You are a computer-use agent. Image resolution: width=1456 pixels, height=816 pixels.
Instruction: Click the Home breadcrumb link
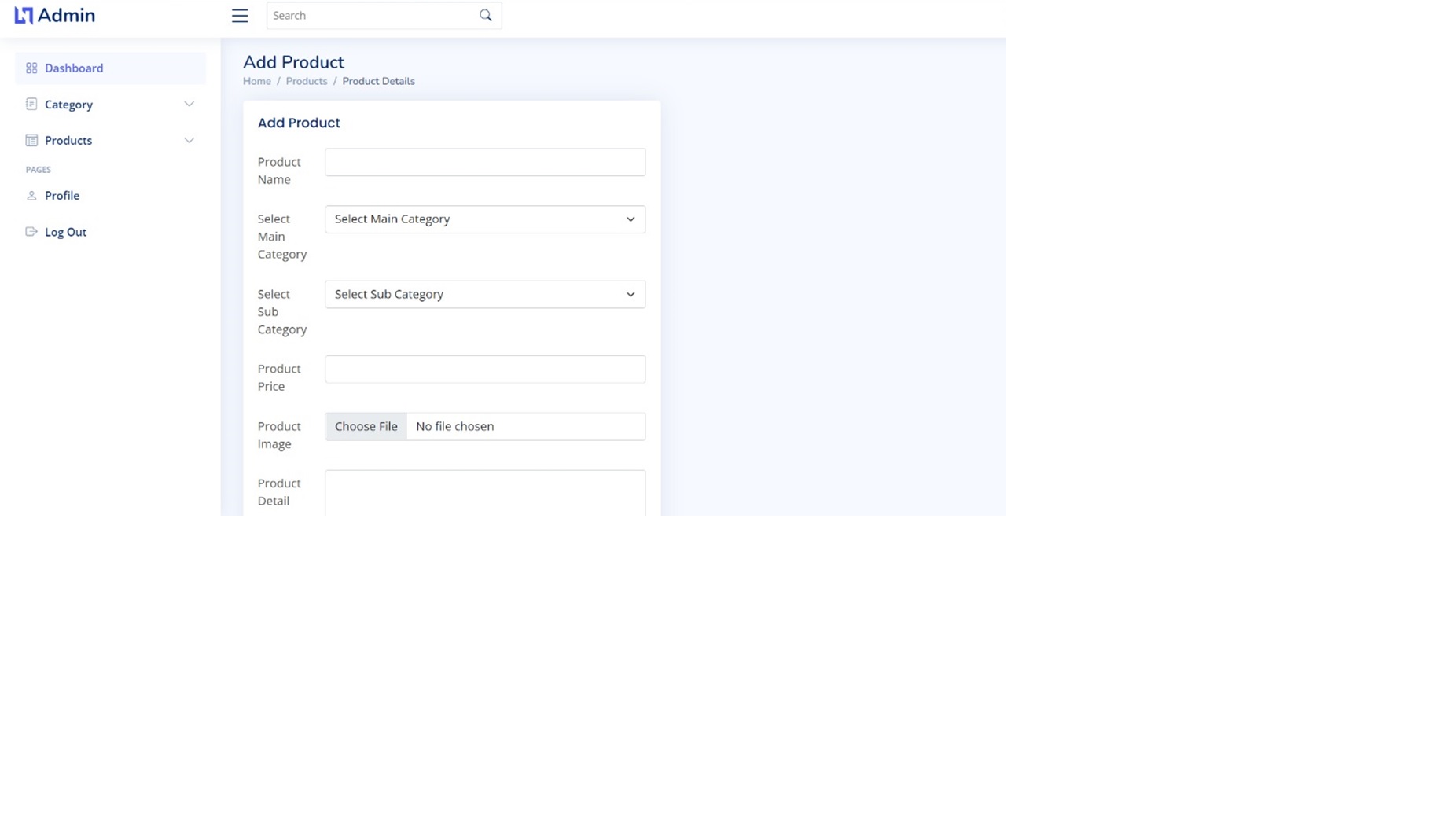(x=257, y=81)
